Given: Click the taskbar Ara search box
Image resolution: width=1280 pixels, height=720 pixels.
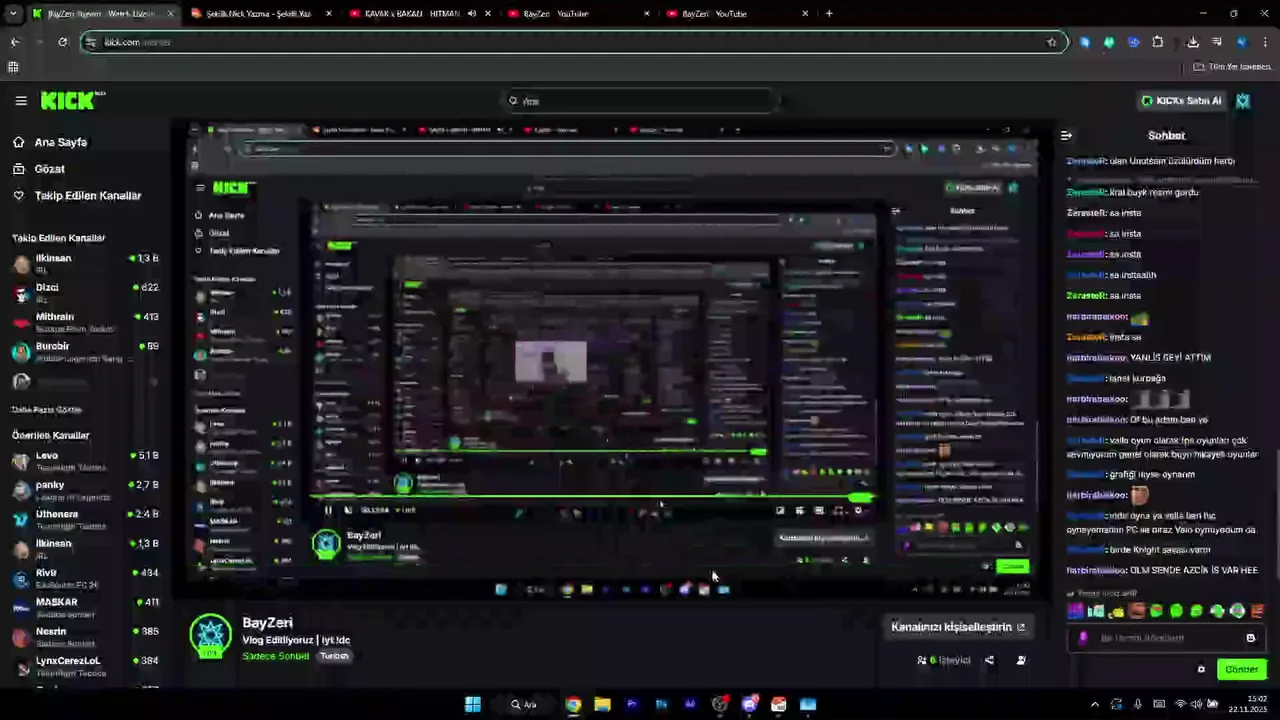Looking at the screenshot, I should pyautogui.click(x=524, y=704).
